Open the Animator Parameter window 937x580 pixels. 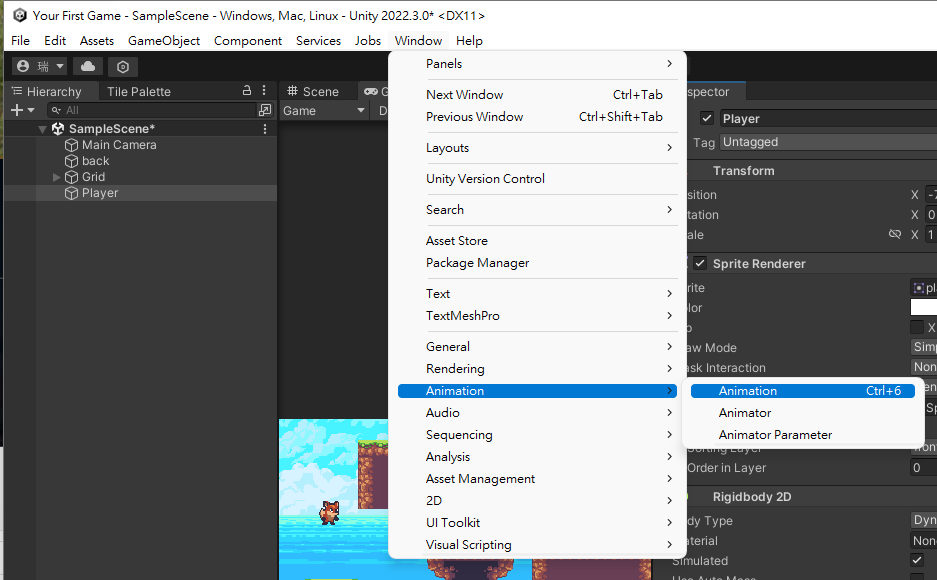[x=803, y=435]
